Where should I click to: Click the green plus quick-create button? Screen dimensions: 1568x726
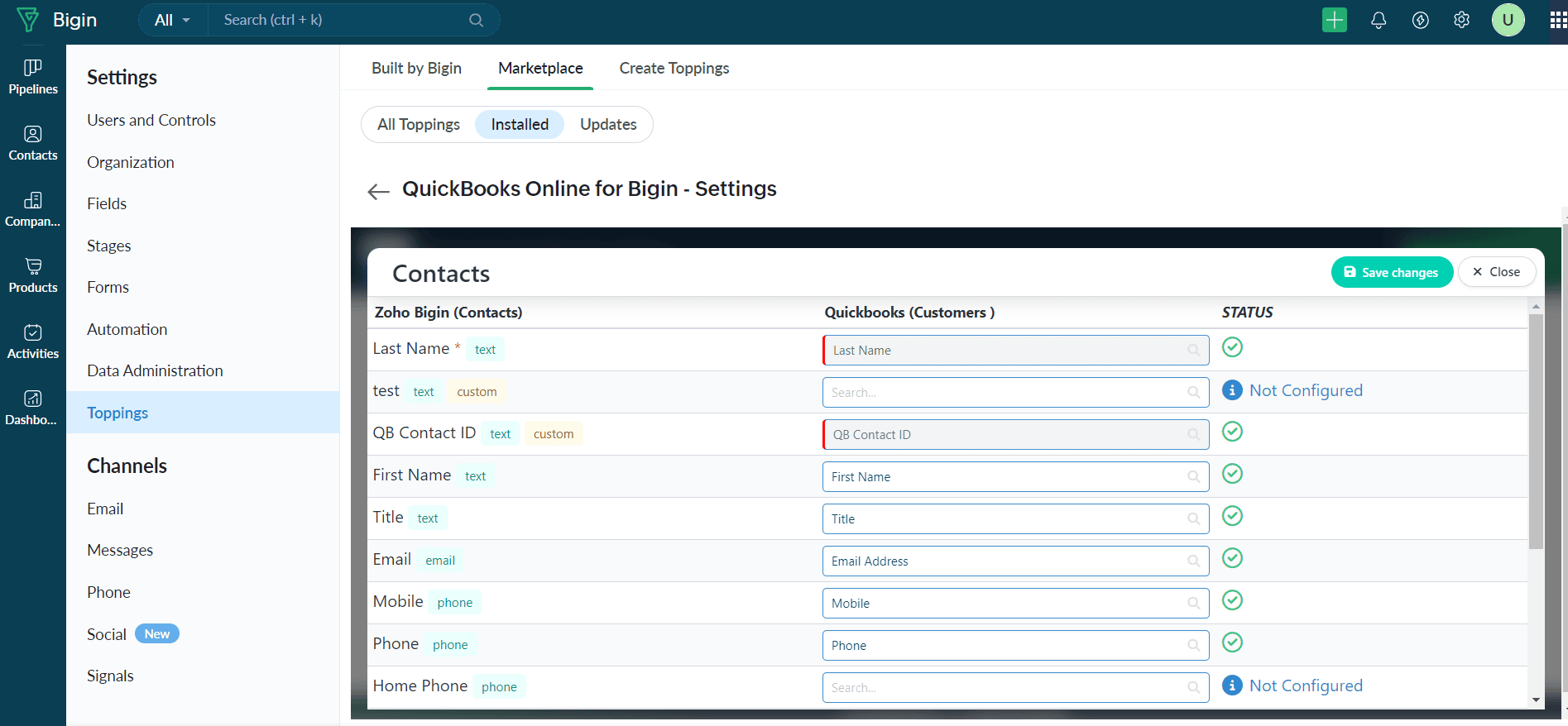(1334, 21)
